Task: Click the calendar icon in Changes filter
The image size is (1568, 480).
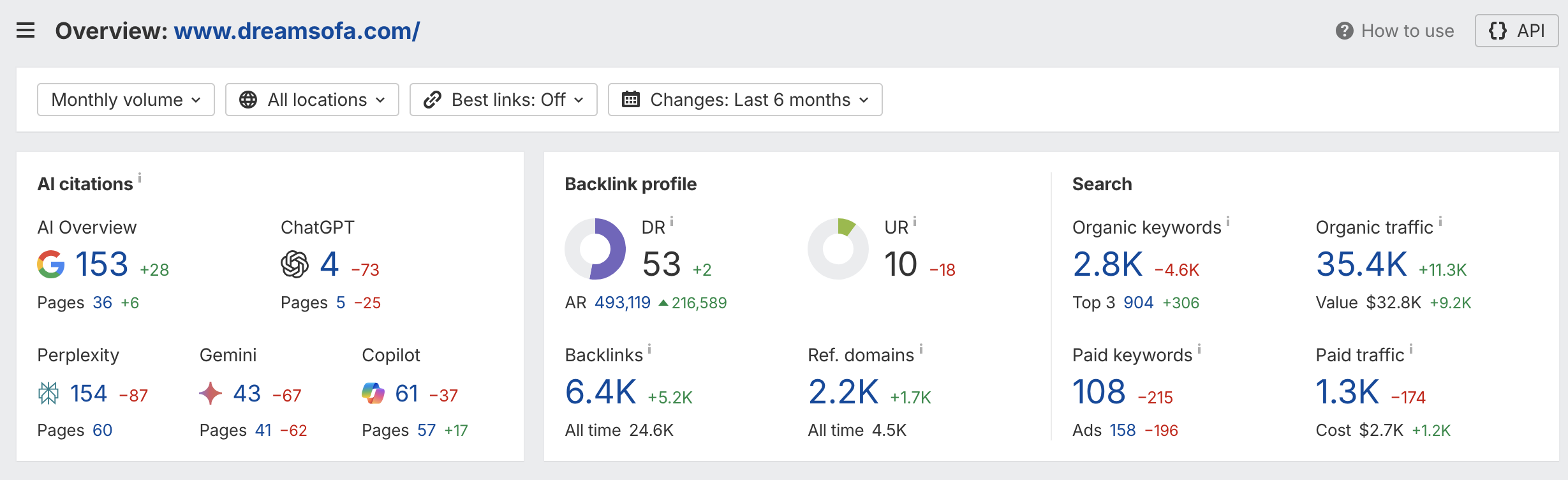Action: (631, 100)
